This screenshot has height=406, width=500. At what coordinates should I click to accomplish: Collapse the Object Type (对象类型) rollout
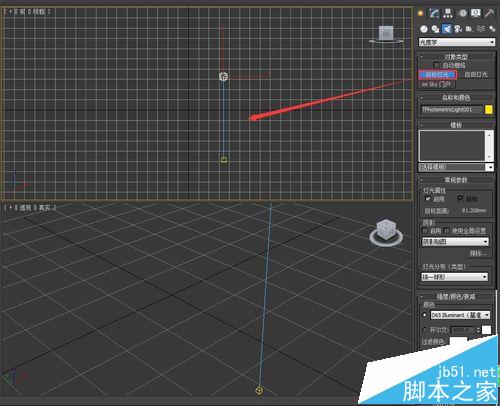[x=456, y=56]
